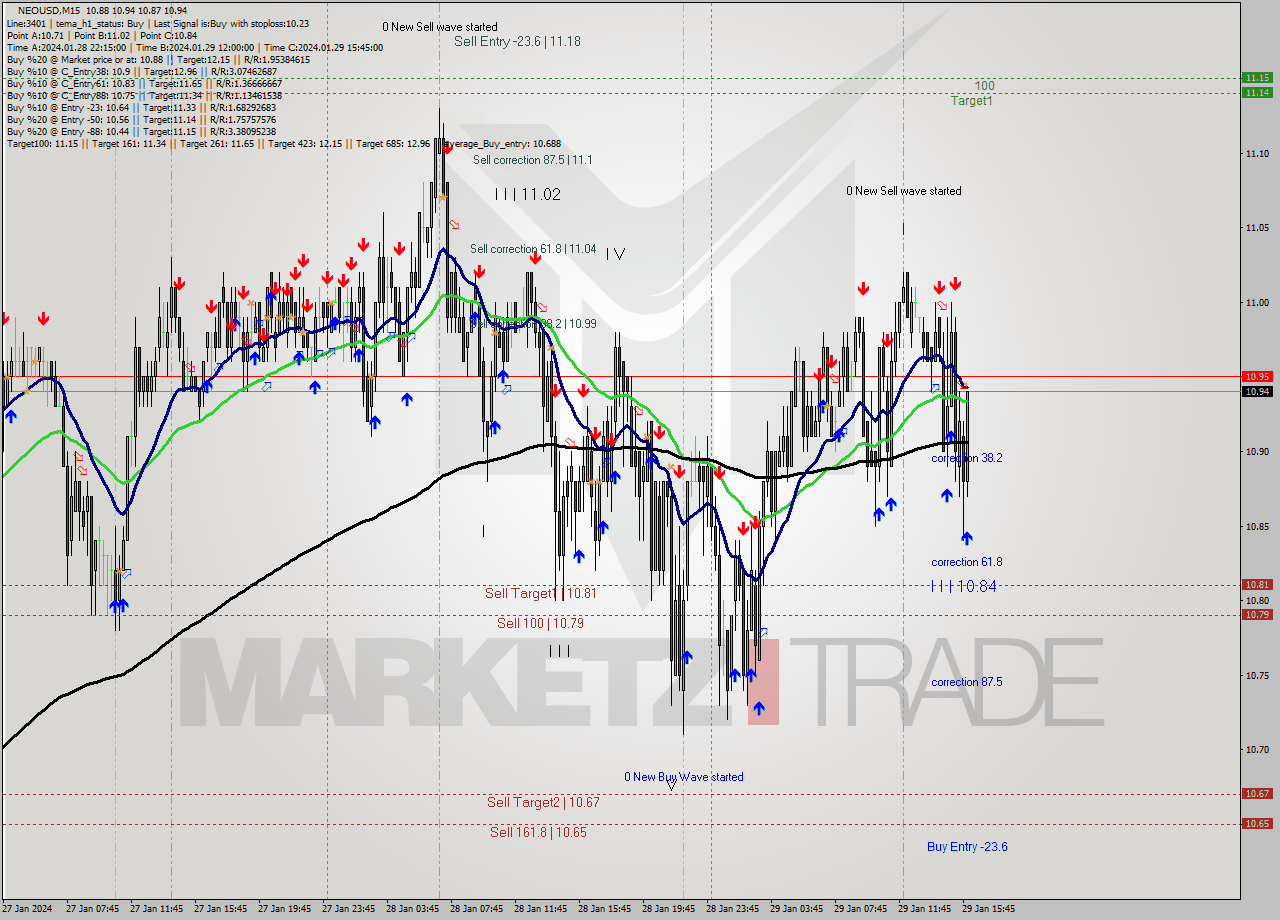Screen dimensions: 1280x920
Task: Click the blue 'correction 61.8' label
Action: tap(967, 562)
